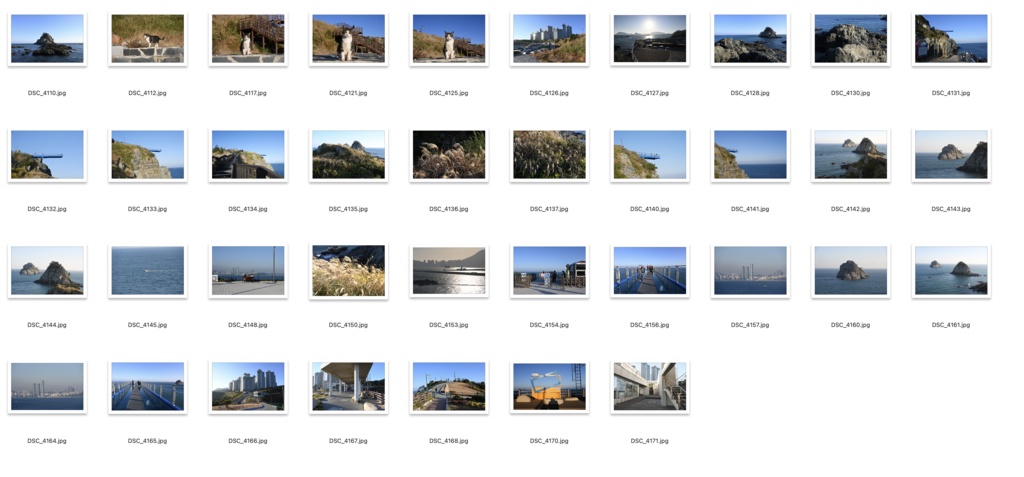Select the DSC_4145.jpg open sea thumbnail
The height and width of the screenshot is (477, 1024).
(x=148, y=271)
